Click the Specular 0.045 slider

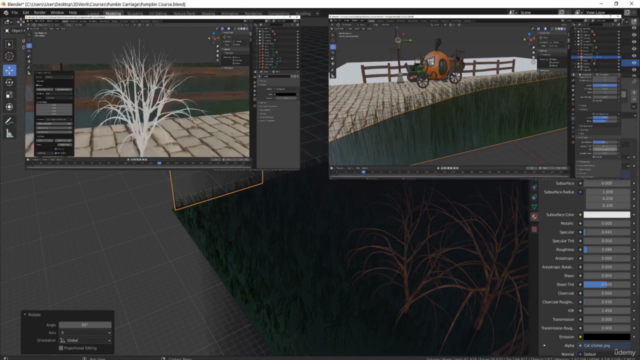[607, 232]
